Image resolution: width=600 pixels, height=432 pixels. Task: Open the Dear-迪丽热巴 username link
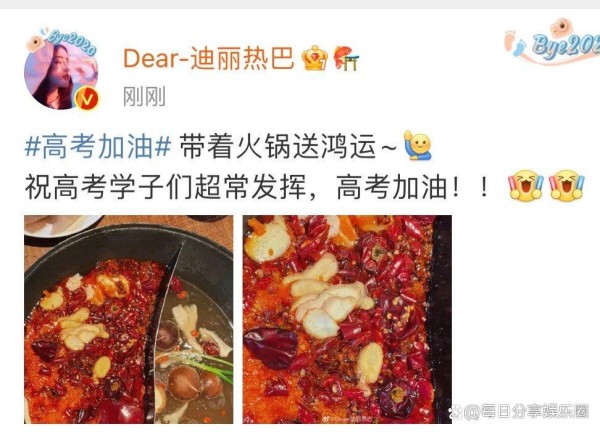click(209, 58)
